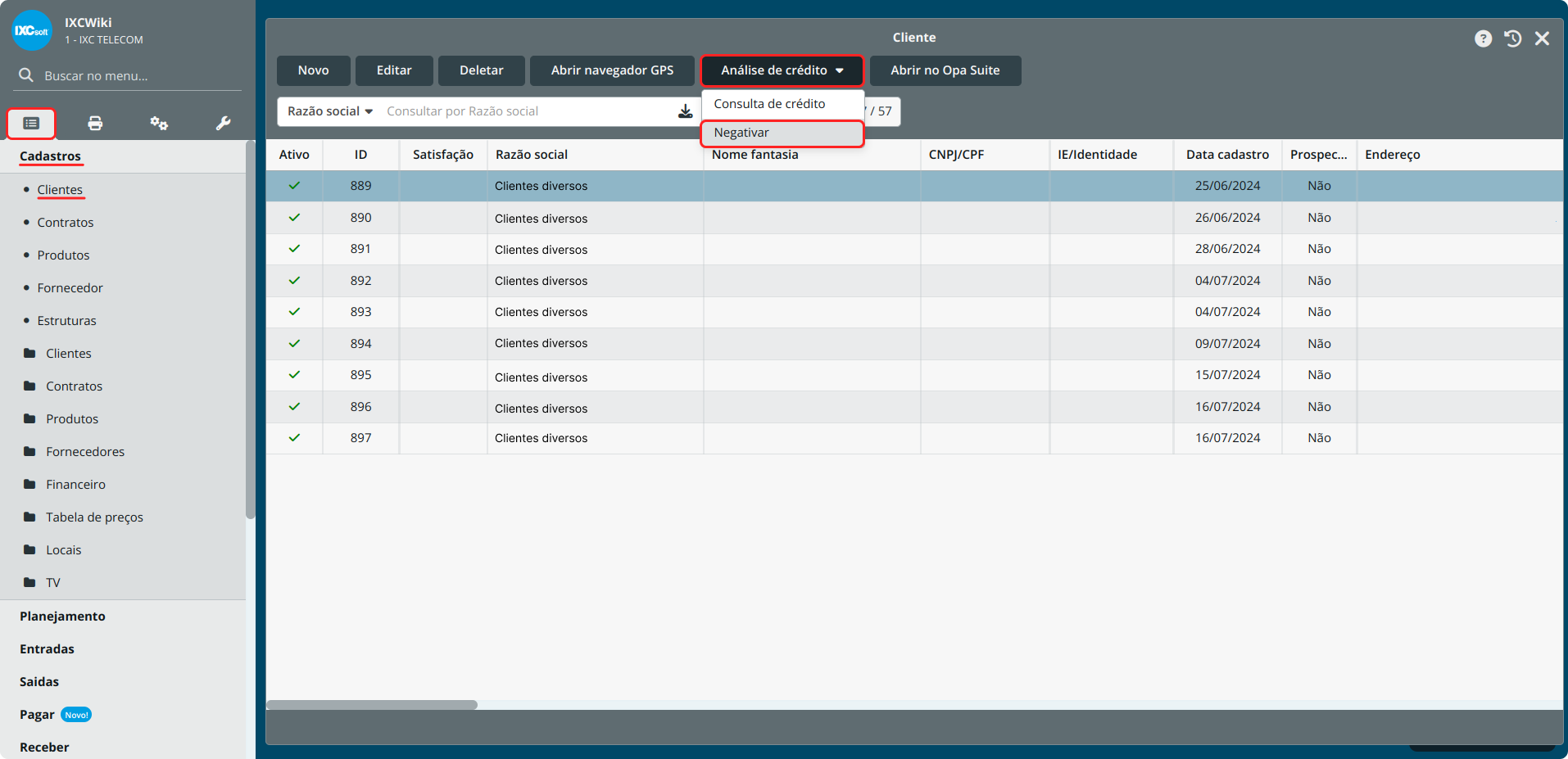Click the IXCsoft logo icon
The width and height of the screenshot is (1568, 759).
point(32,30)
